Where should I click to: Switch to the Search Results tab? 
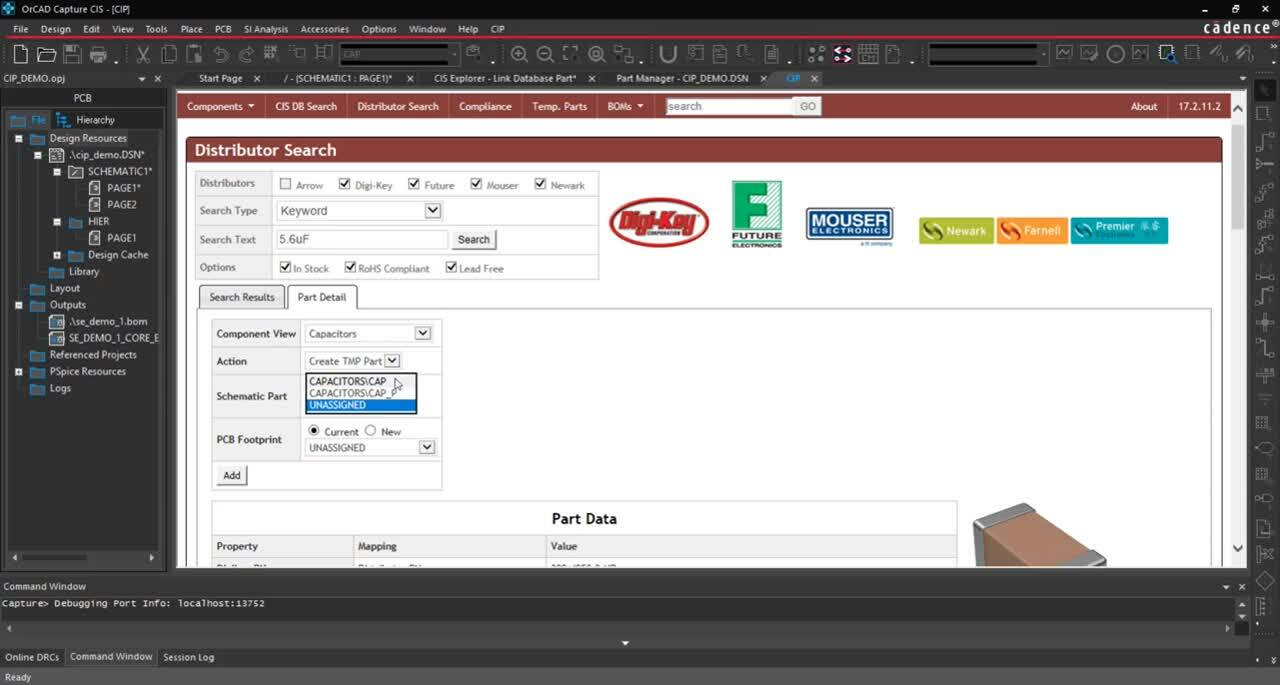241,296
